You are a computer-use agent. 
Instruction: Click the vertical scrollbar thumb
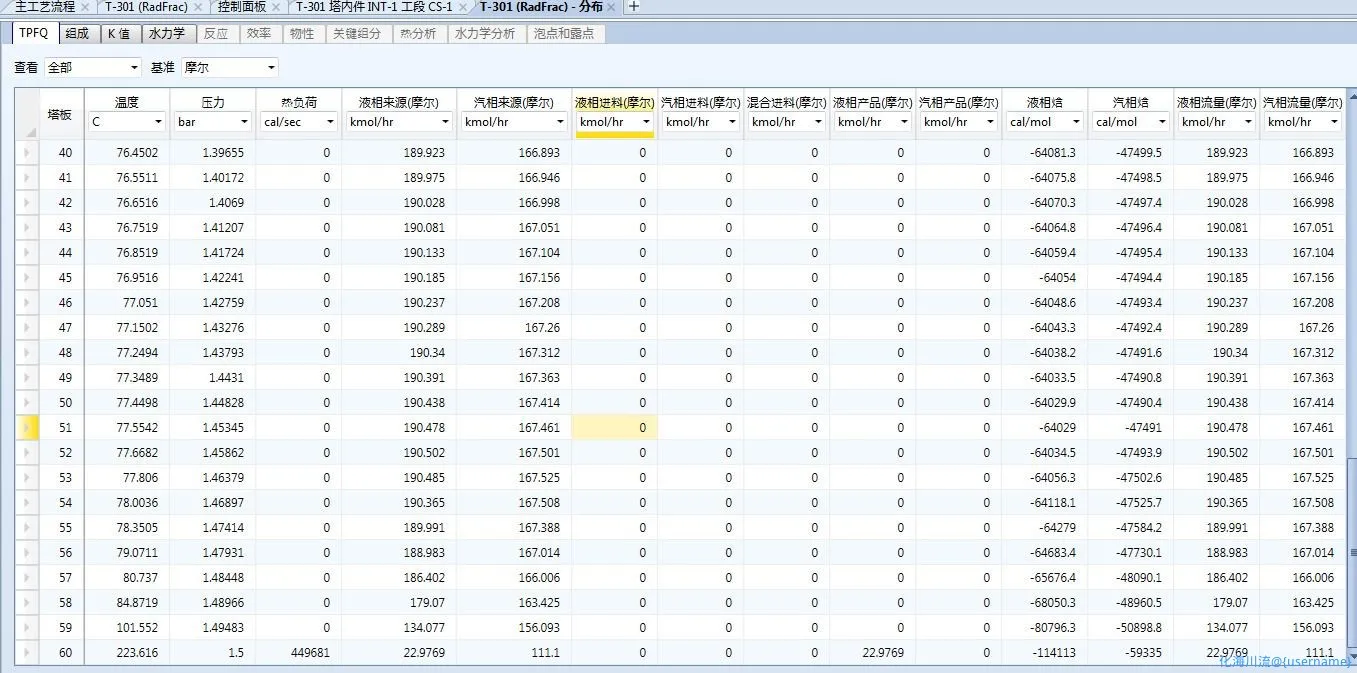coord(1352,555)
